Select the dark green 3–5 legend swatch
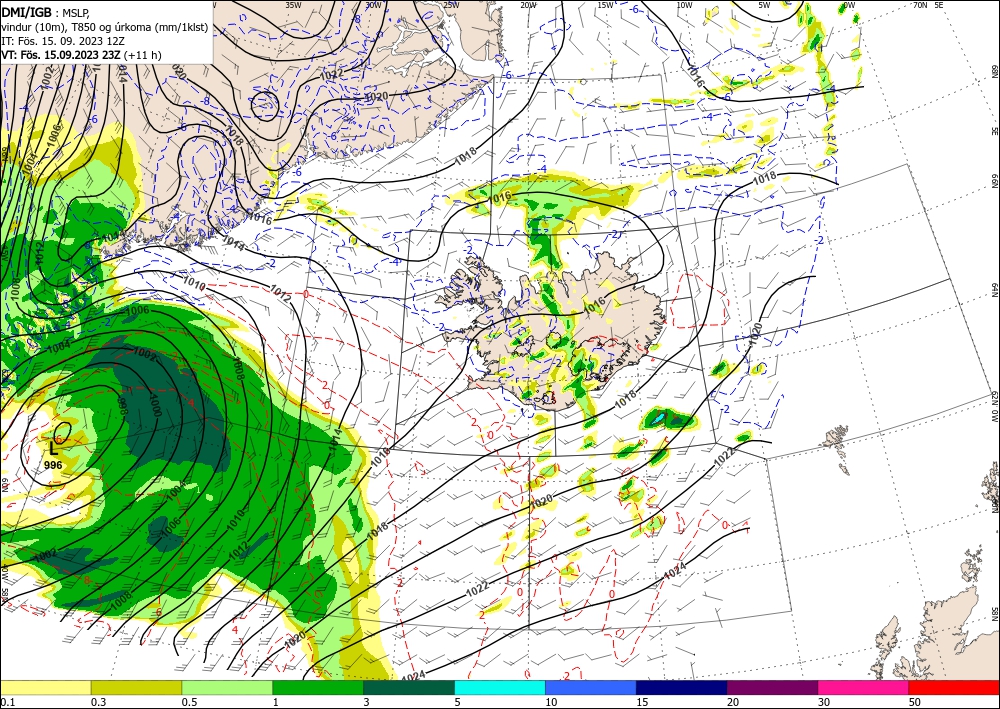Screen dimensions: 1000x709 point(409,687)
